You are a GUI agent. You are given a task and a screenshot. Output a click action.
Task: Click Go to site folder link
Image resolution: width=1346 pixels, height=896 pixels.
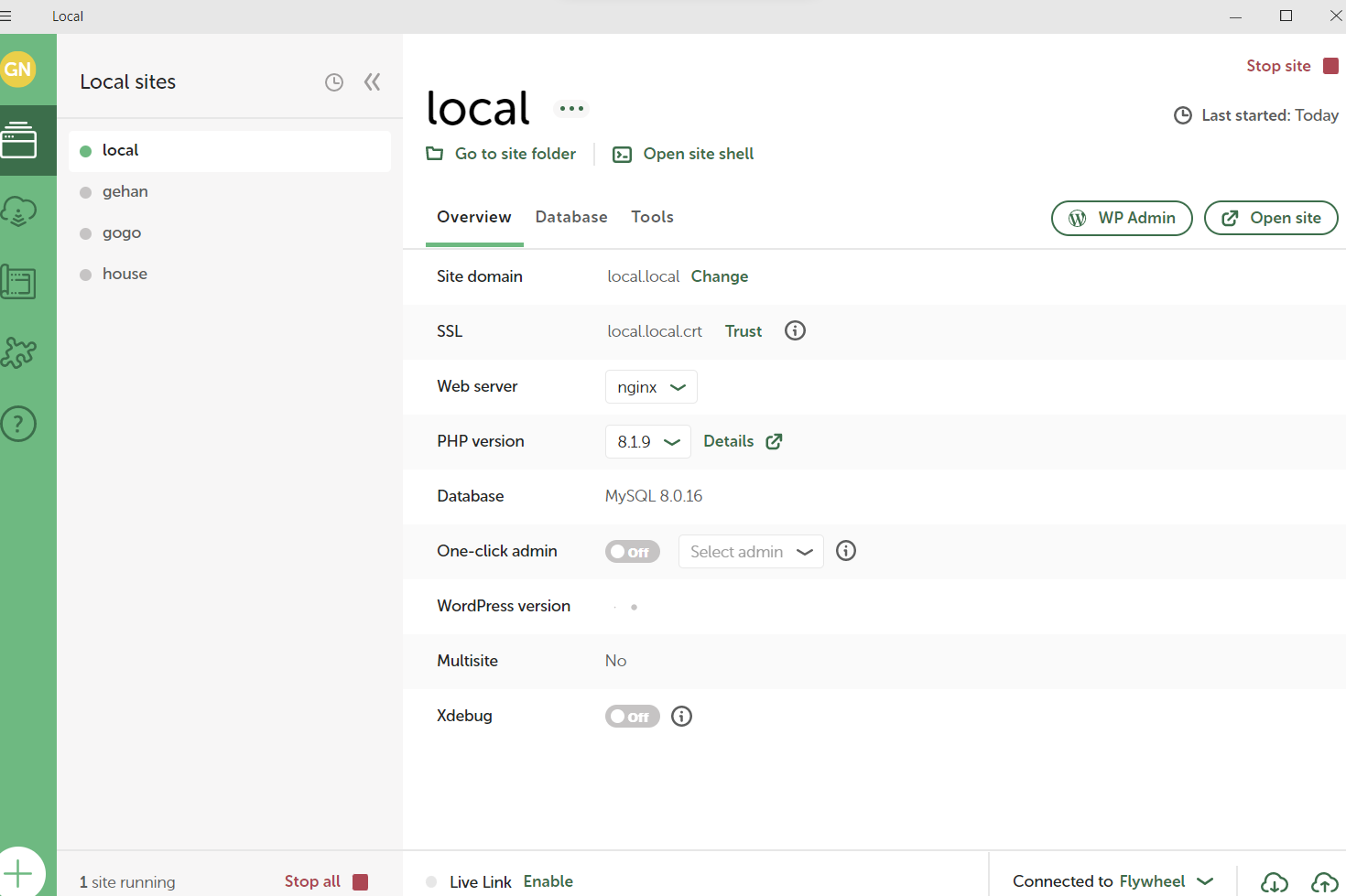[501, 154]
